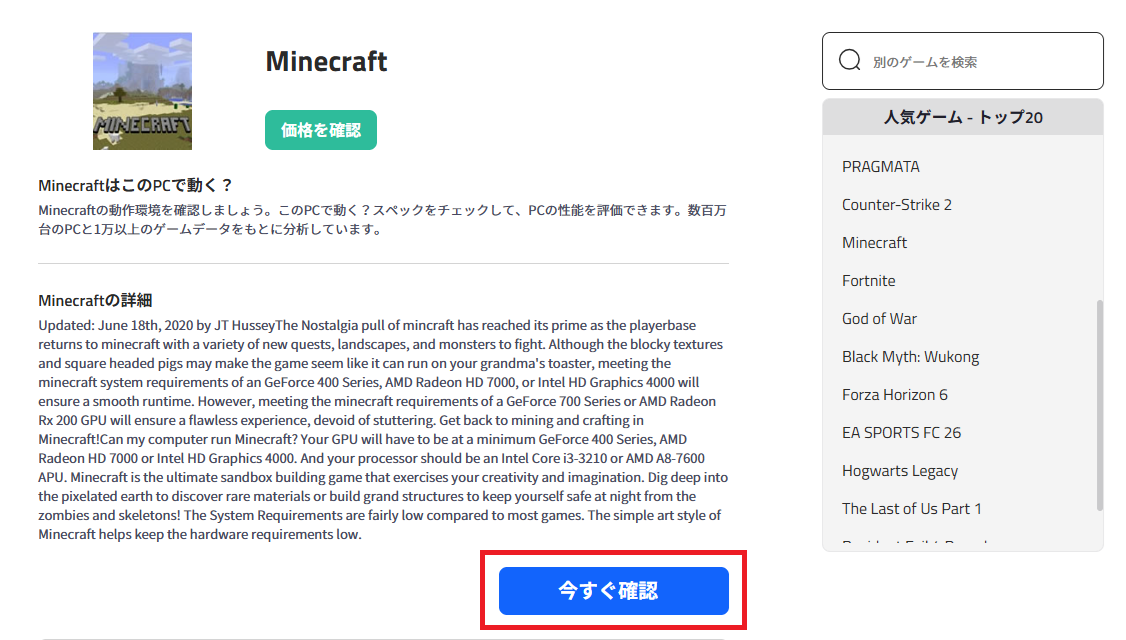This screenshot has height=640, width=1126.
Task: Click the magnifier search icon
Action: [x=850, y=60]
